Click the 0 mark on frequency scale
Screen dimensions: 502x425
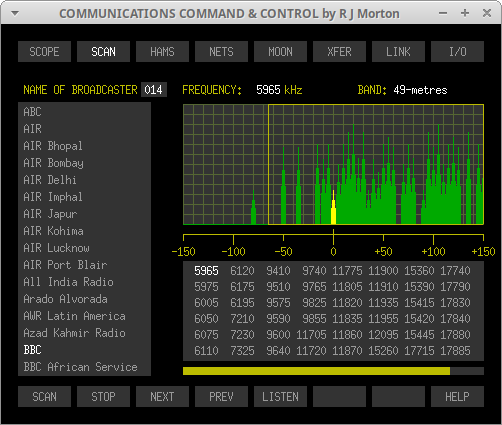(333, 251)
